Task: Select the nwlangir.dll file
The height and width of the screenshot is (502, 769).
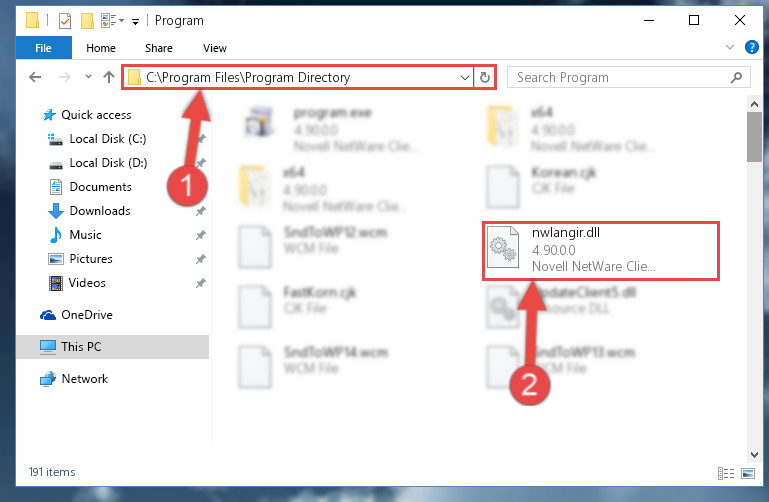Action: click(601, 251)
